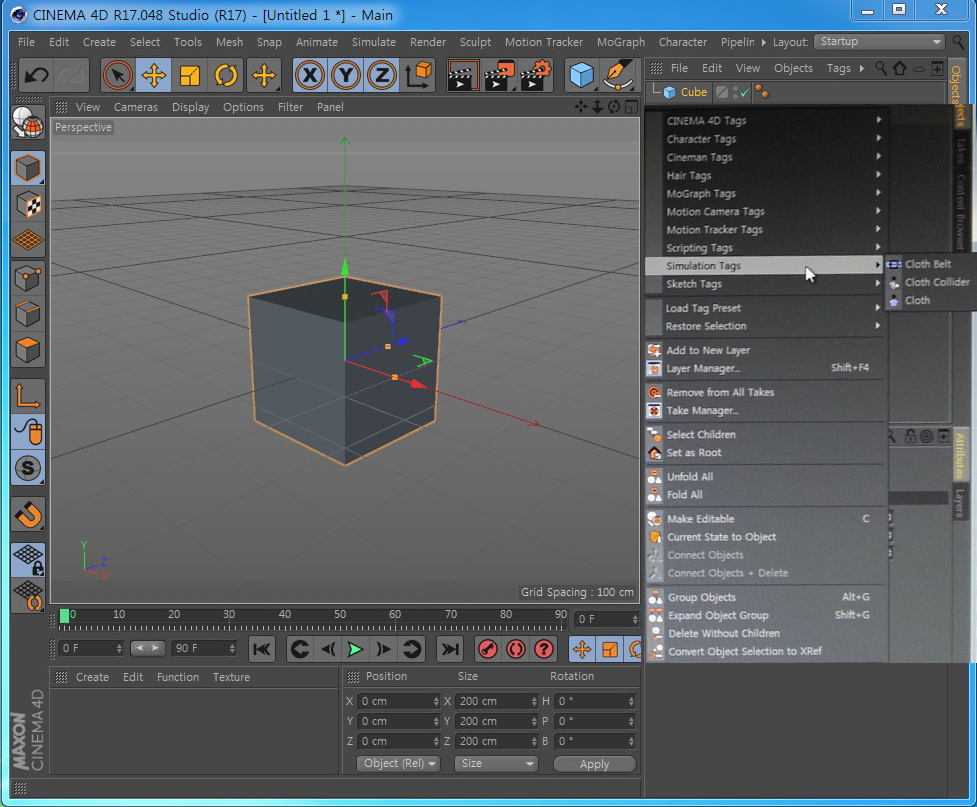
Task: Click the Group Objects menu entry
Action: click(765, 597)
